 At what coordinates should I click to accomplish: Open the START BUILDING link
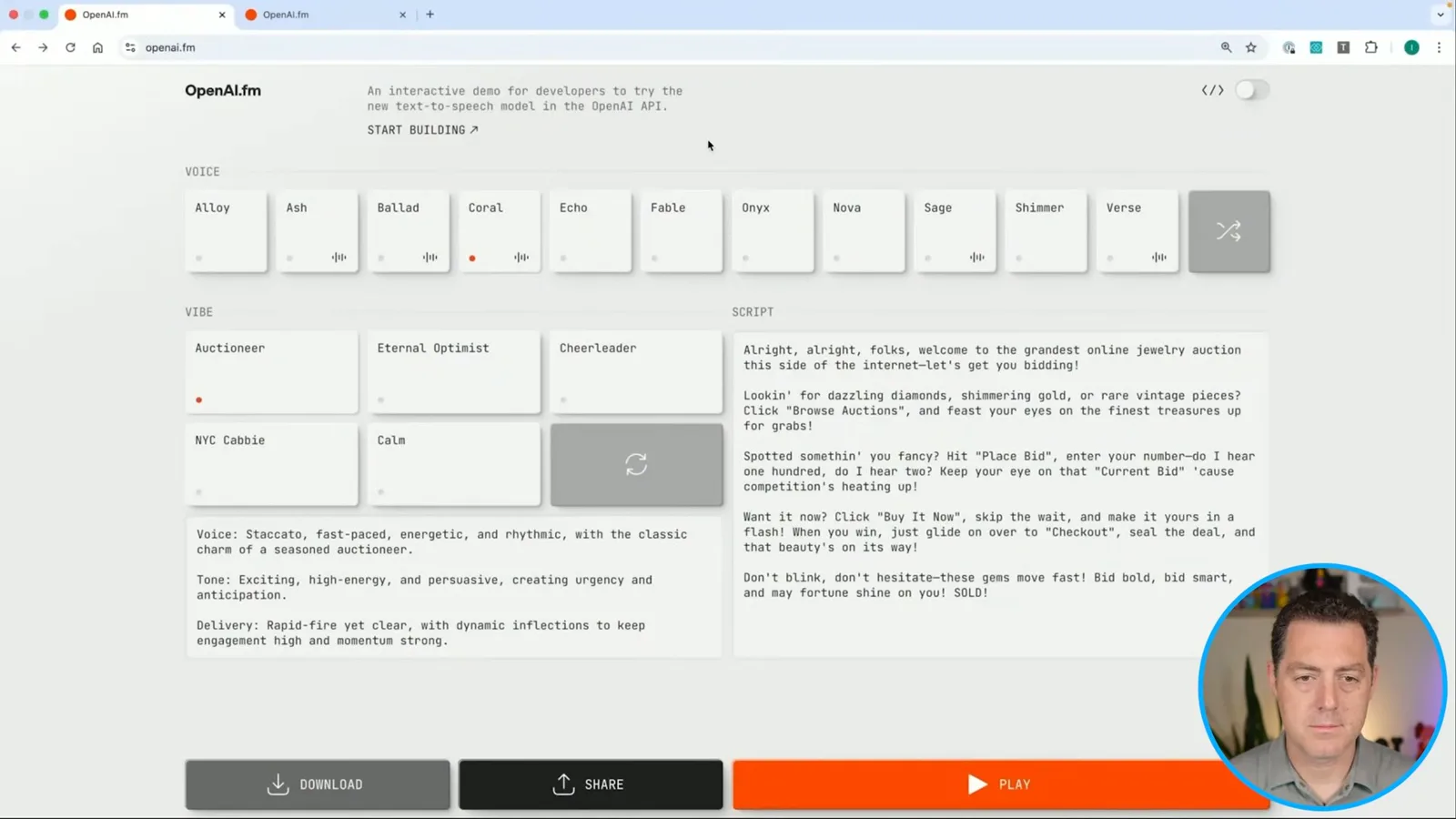[x=422, y=130]
